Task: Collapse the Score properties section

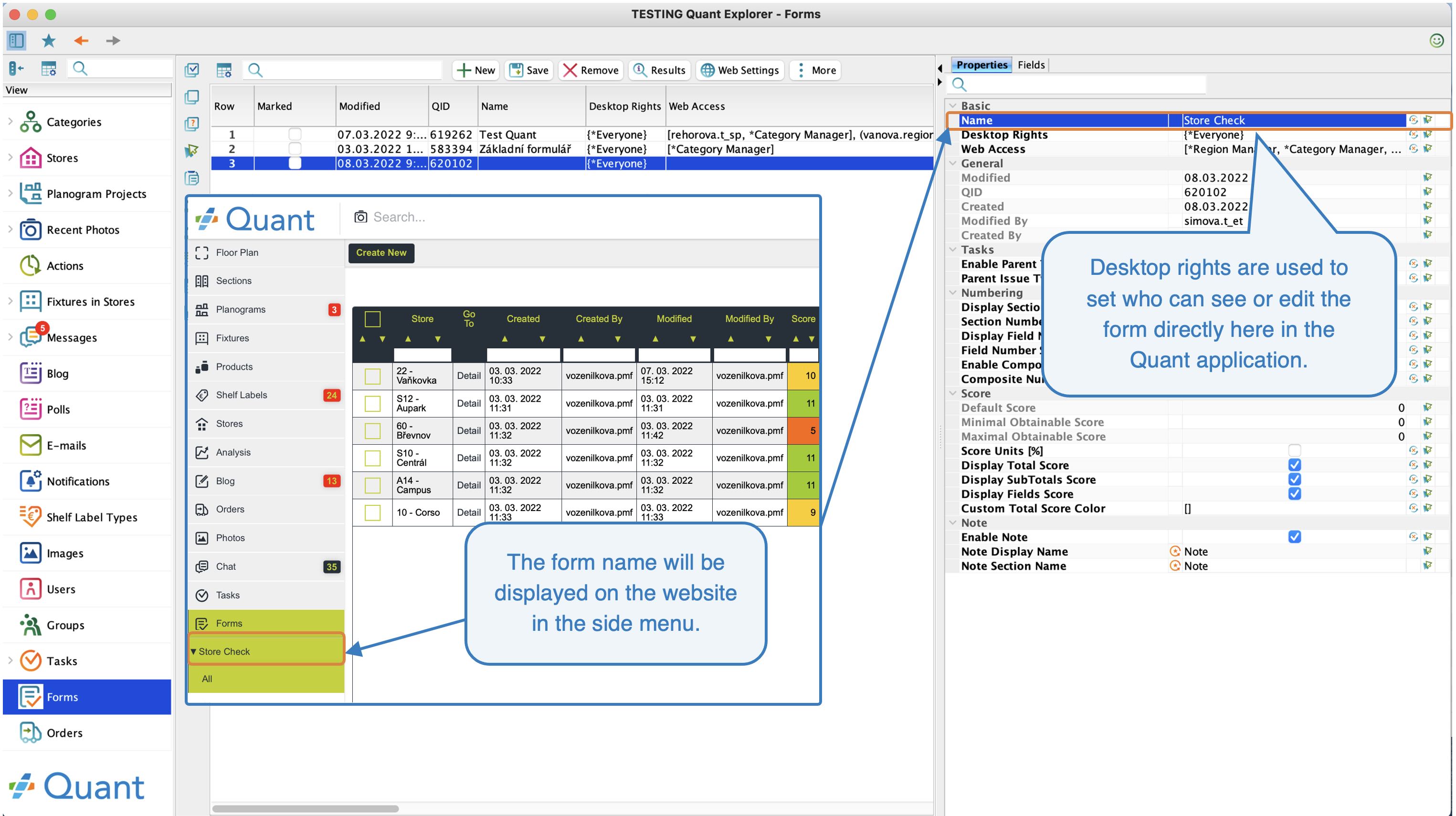Action: (953, 393)
